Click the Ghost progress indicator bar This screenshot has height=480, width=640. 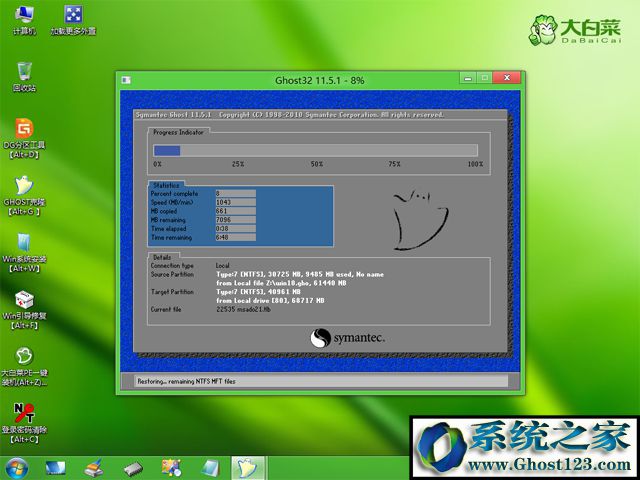coord(316,151)
